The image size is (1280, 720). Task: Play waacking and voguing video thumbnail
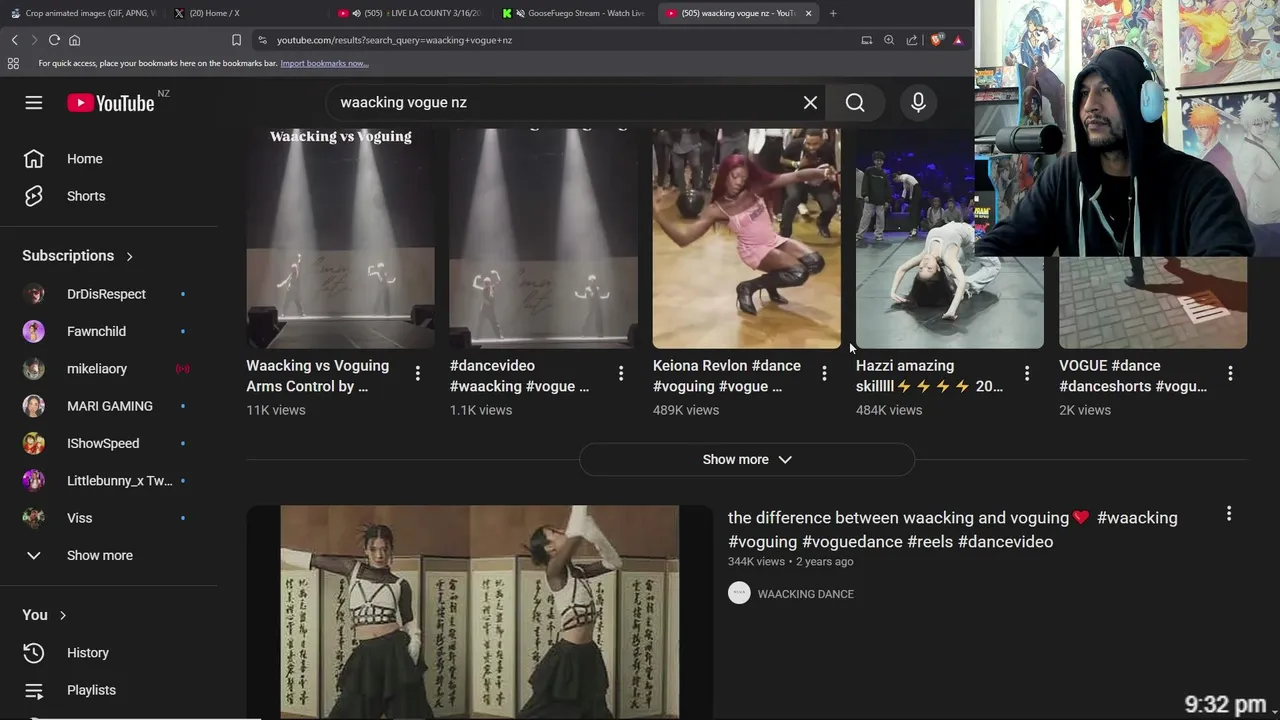[x=480, y=612]
